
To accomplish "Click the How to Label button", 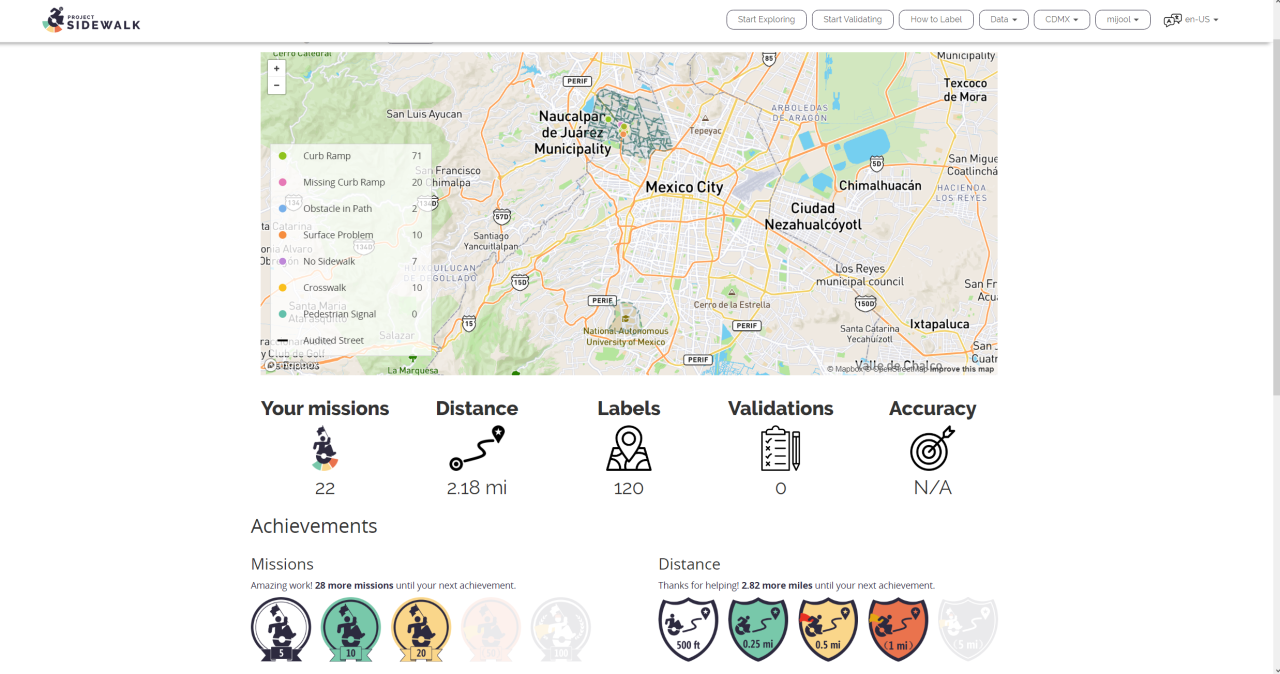I will coord(936,19).
